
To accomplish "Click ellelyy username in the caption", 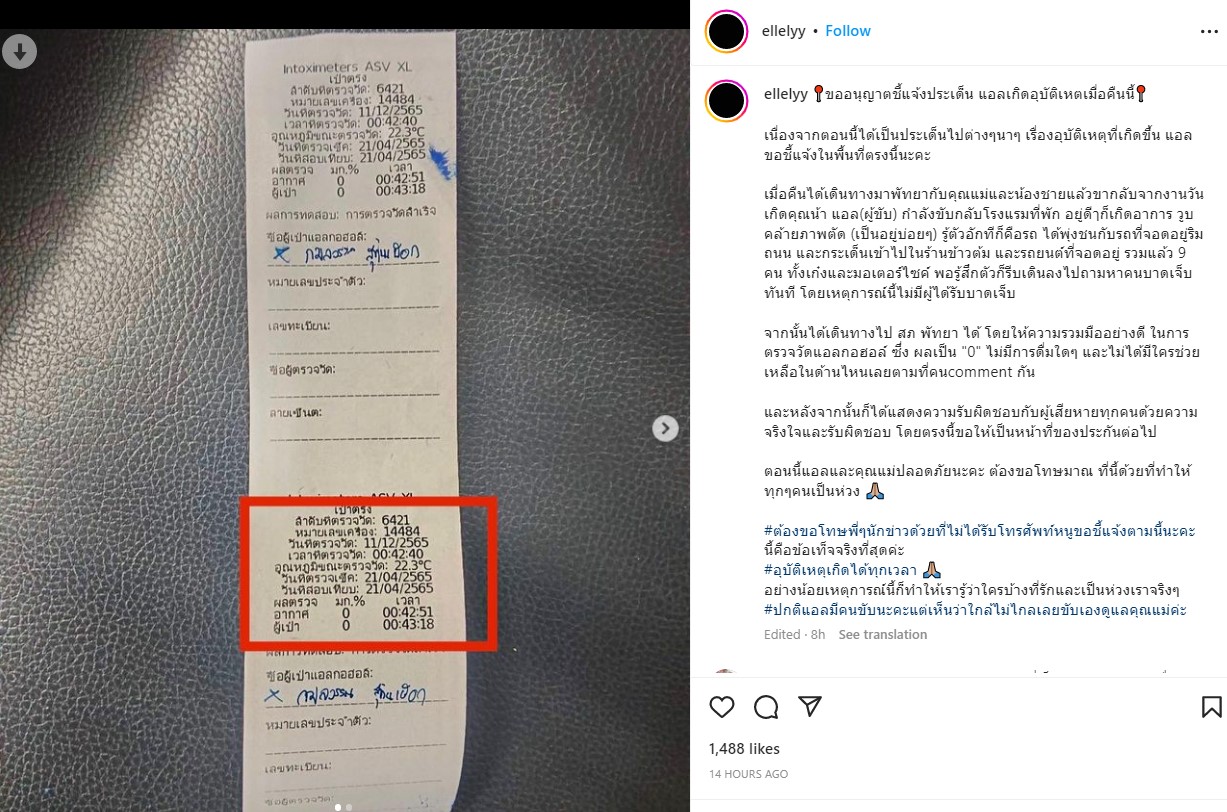I will (786, 92).
